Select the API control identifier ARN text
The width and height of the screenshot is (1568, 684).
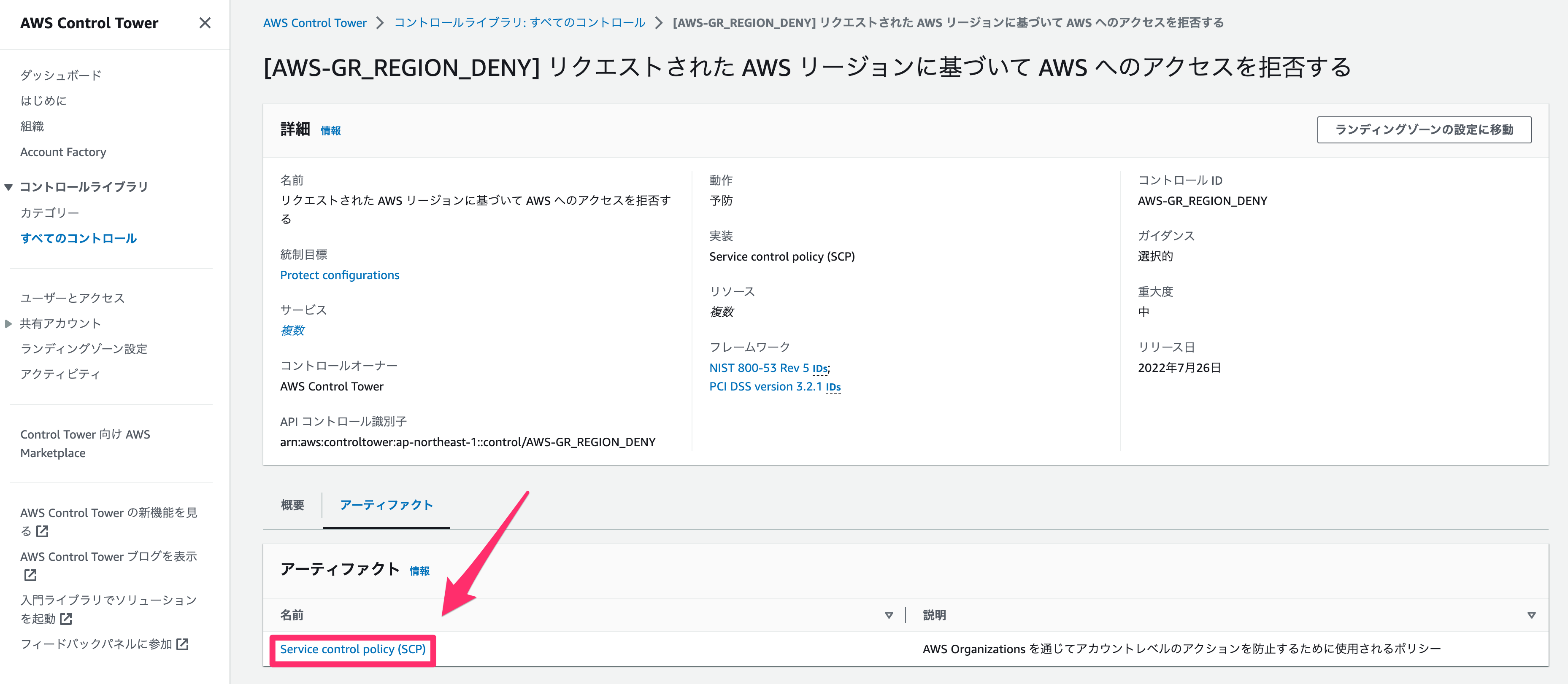(x=468, y=442)
